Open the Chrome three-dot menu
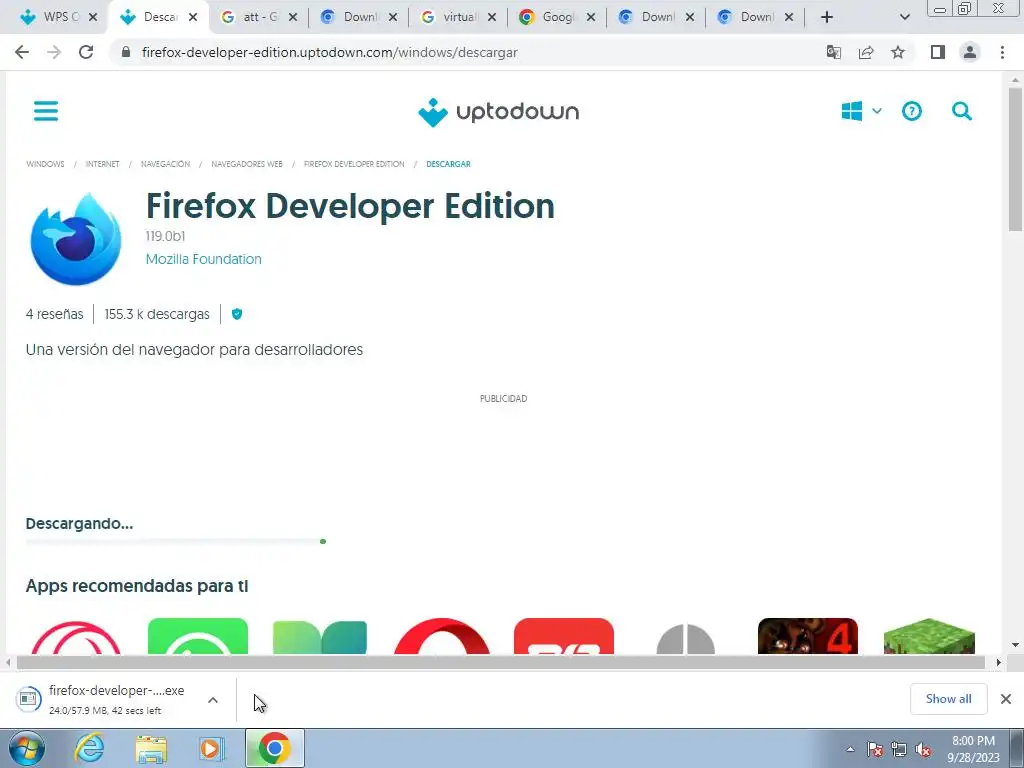The image size is (1024, 768). pyautogui.click(x=1002, y=52)
